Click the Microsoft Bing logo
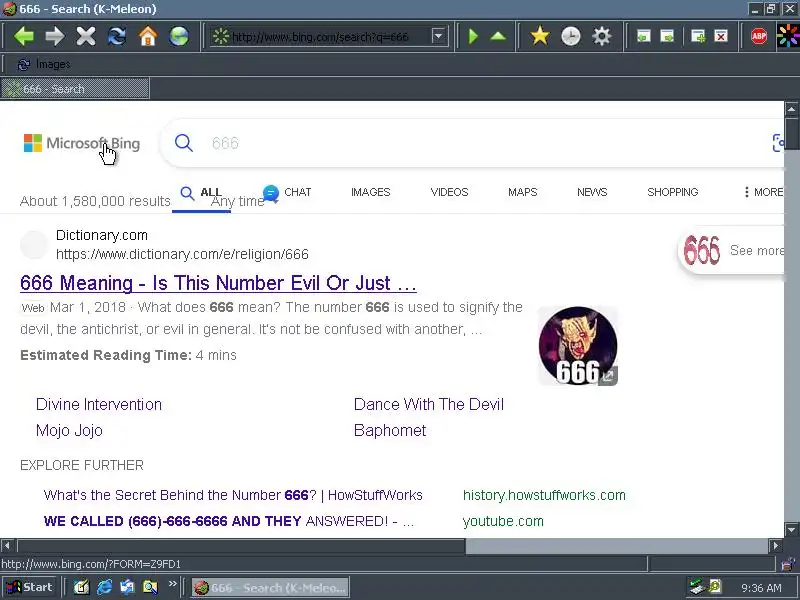Screen dimensions: 800x600 82,143
